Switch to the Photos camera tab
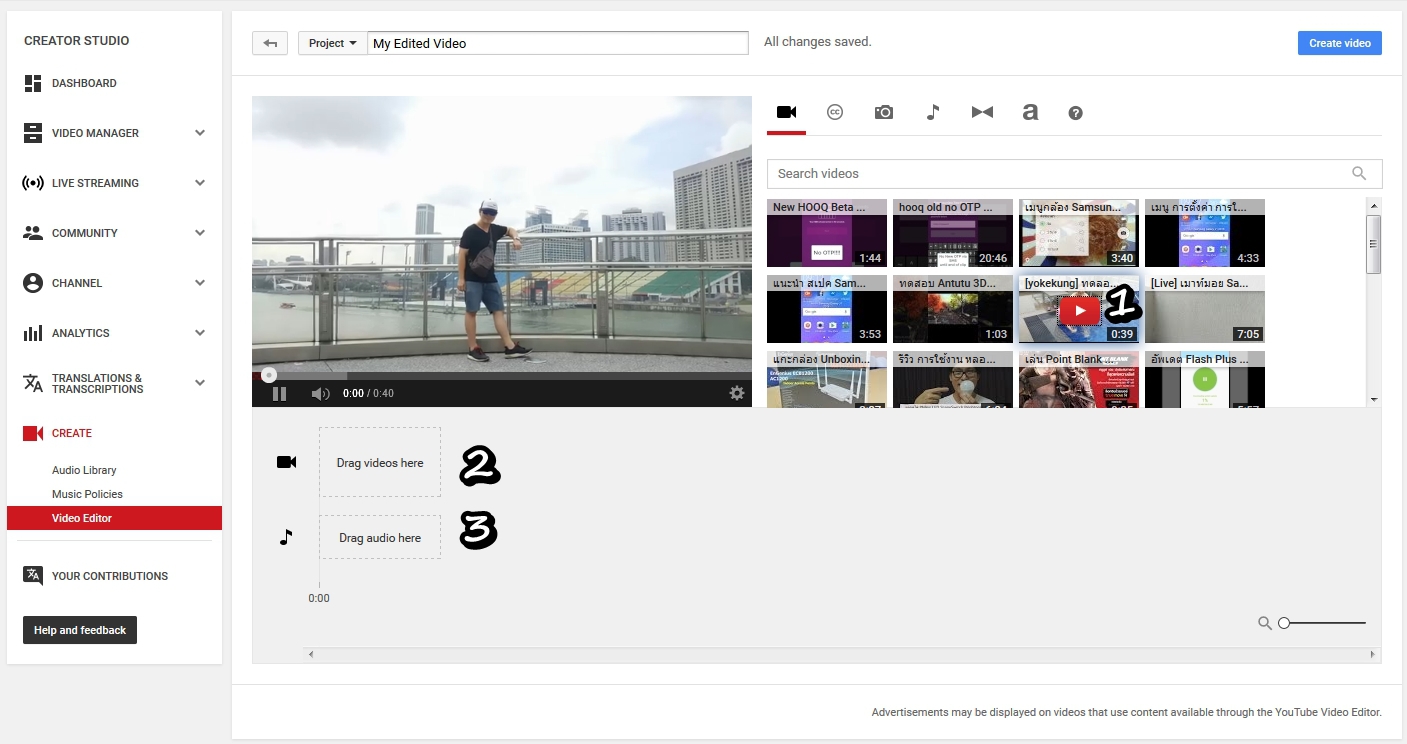This screenshot has width=1407, height=744. (x=884, y=112)
